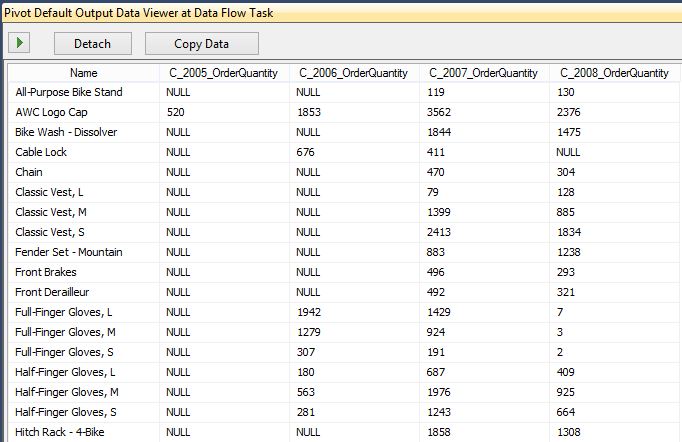The image size is (682, 442).
Task: Click the Fender Set - Mountain cell
Action: 69,252
